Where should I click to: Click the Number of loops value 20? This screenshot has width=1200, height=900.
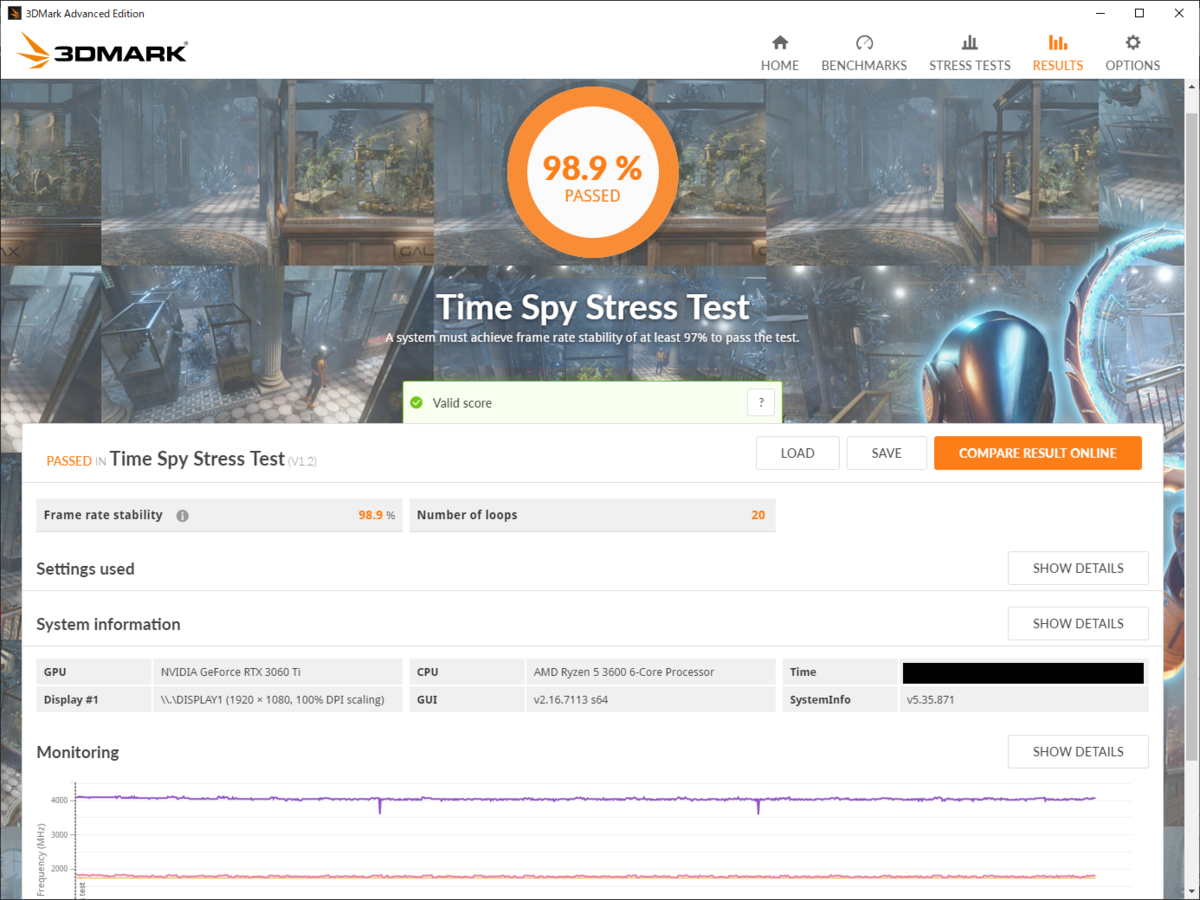pyautogui.click(x=758, y=515)
